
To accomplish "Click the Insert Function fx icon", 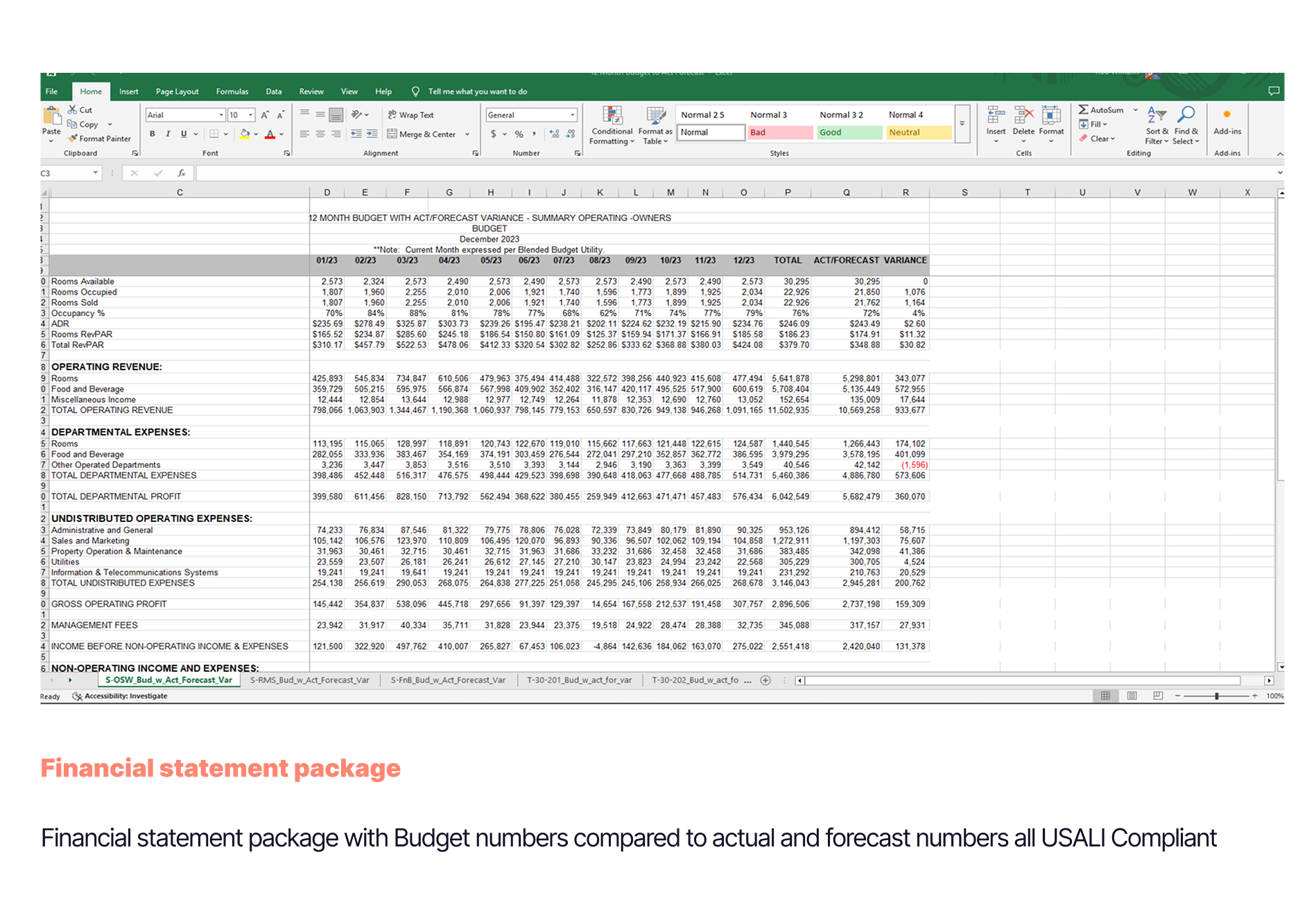I will [181, 173].
